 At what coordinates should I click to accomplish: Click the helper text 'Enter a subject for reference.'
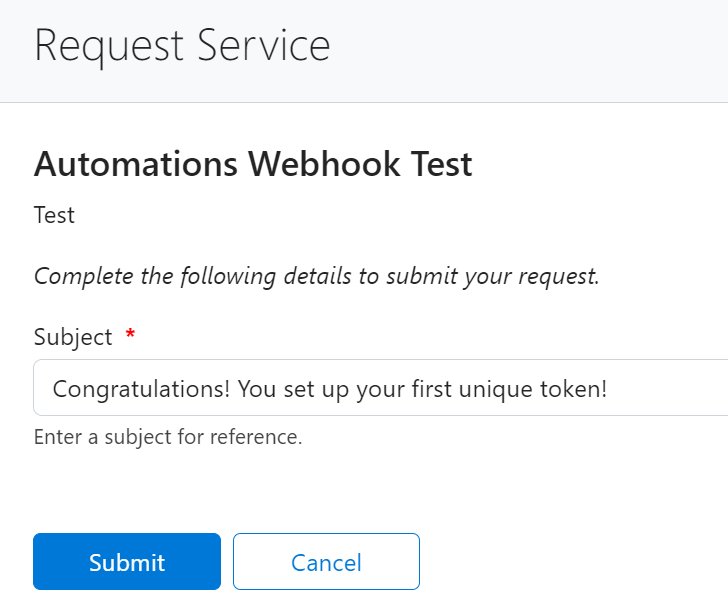click(x=168, y=437)
